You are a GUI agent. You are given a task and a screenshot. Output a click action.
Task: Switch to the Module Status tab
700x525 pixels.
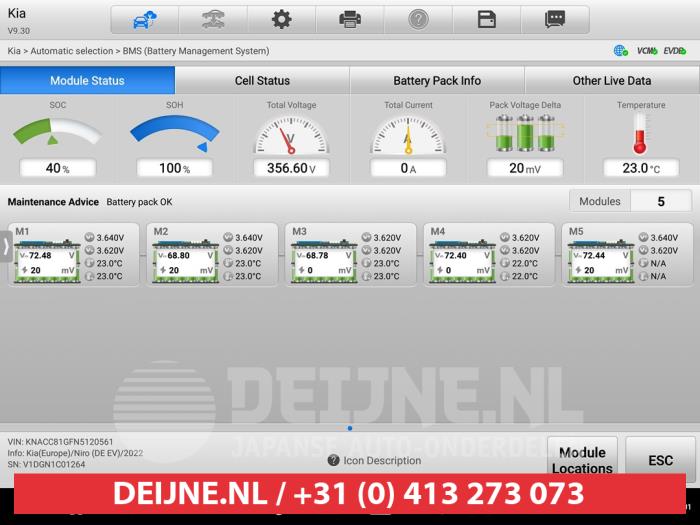[x=88, y=80]
